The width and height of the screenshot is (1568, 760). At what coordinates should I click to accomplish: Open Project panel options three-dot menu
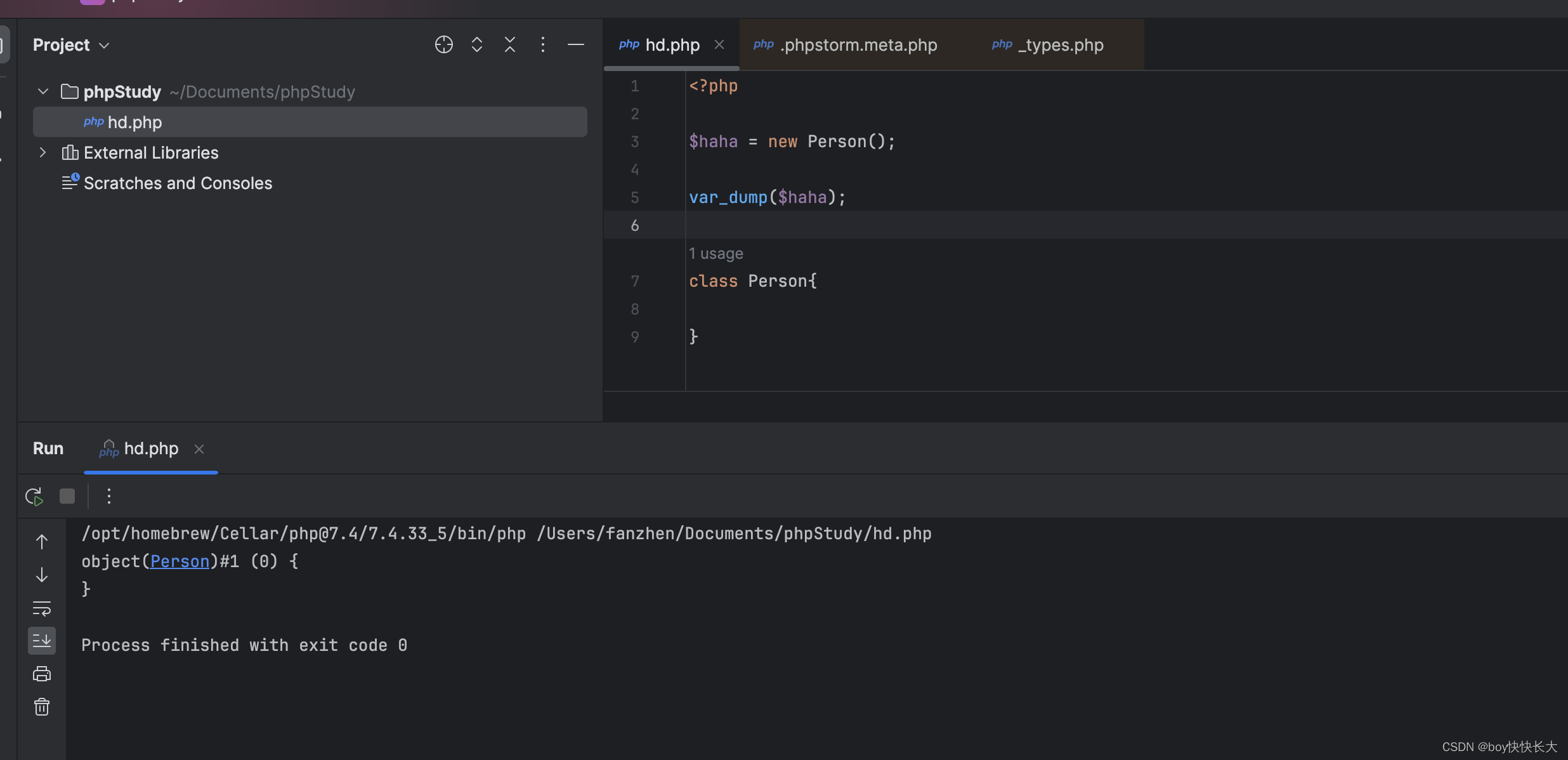(x=542, y=44)
